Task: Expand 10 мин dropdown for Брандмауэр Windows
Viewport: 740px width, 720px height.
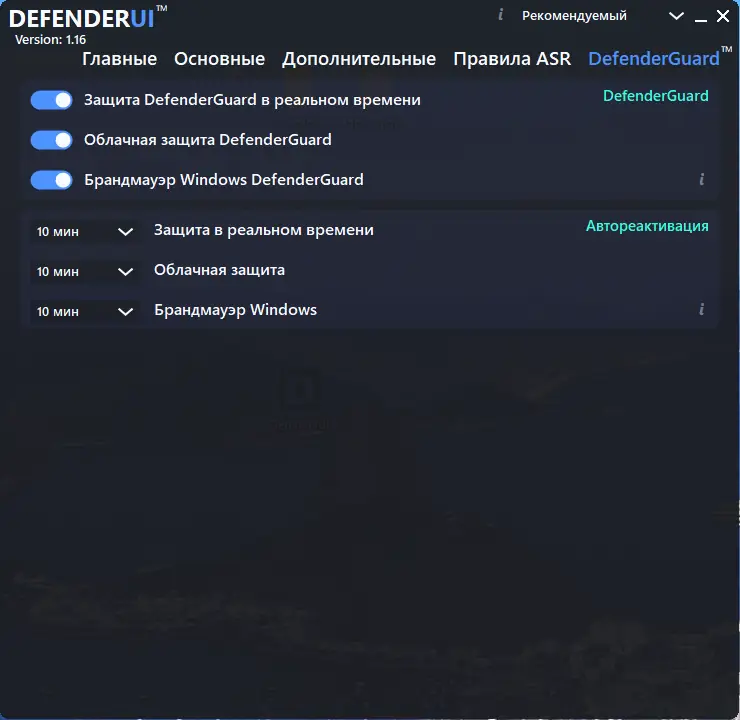Action: (x=85, y=311)
